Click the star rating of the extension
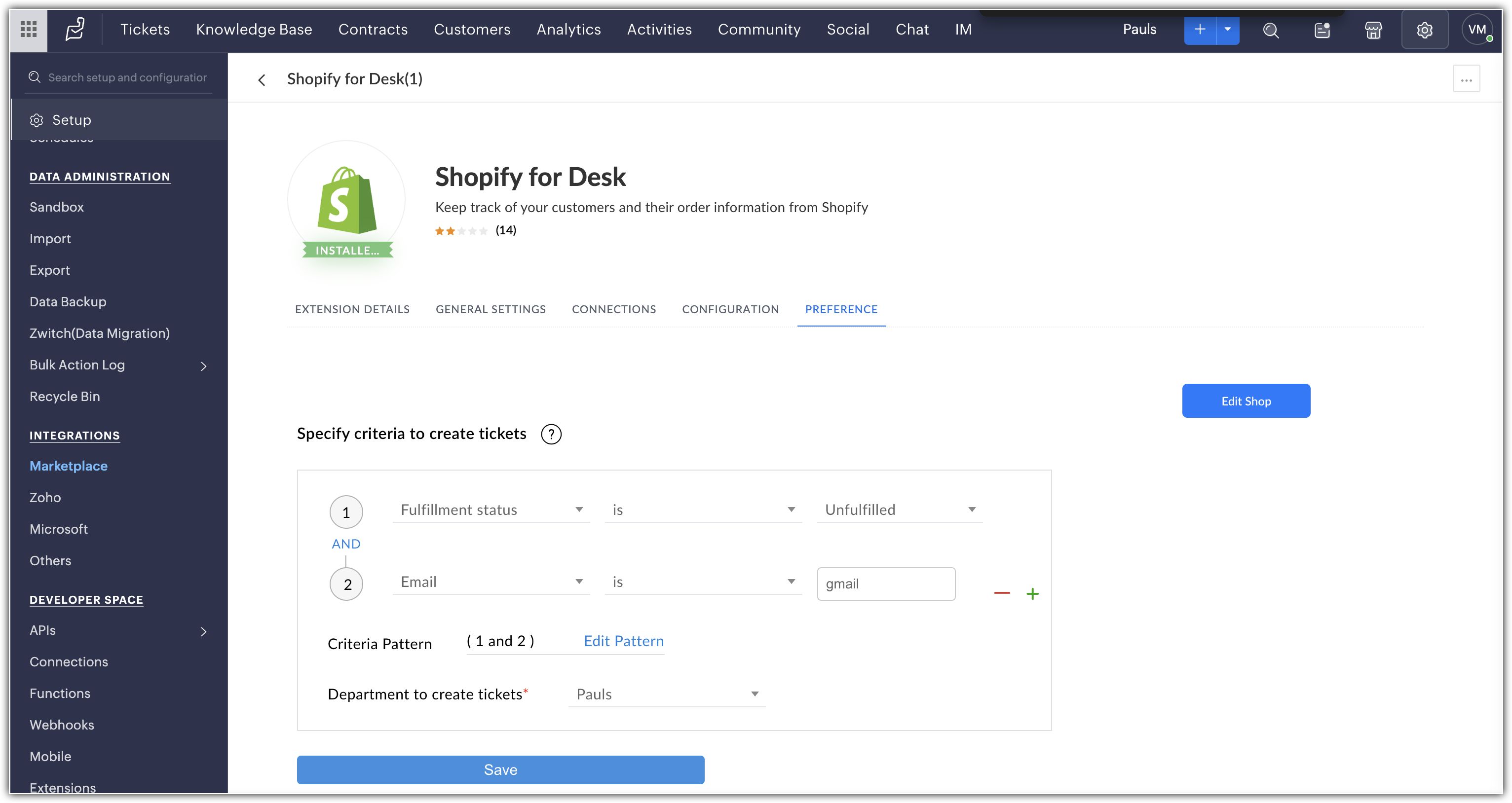 click(461, 230)
